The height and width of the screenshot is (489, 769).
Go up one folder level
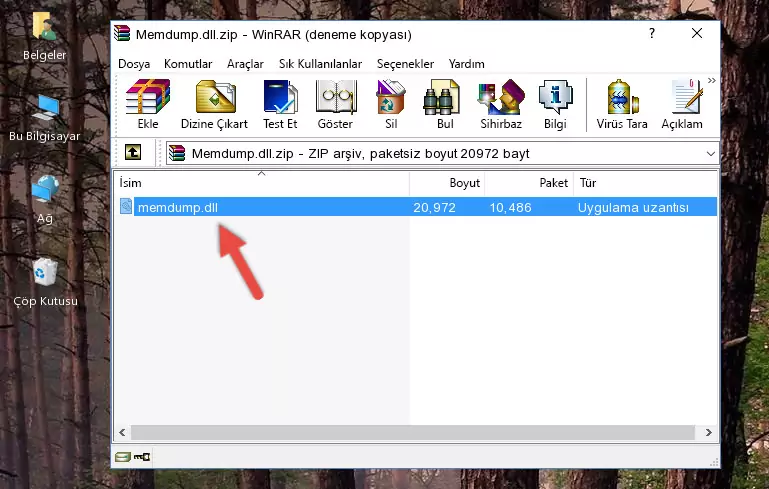(133, 153)
